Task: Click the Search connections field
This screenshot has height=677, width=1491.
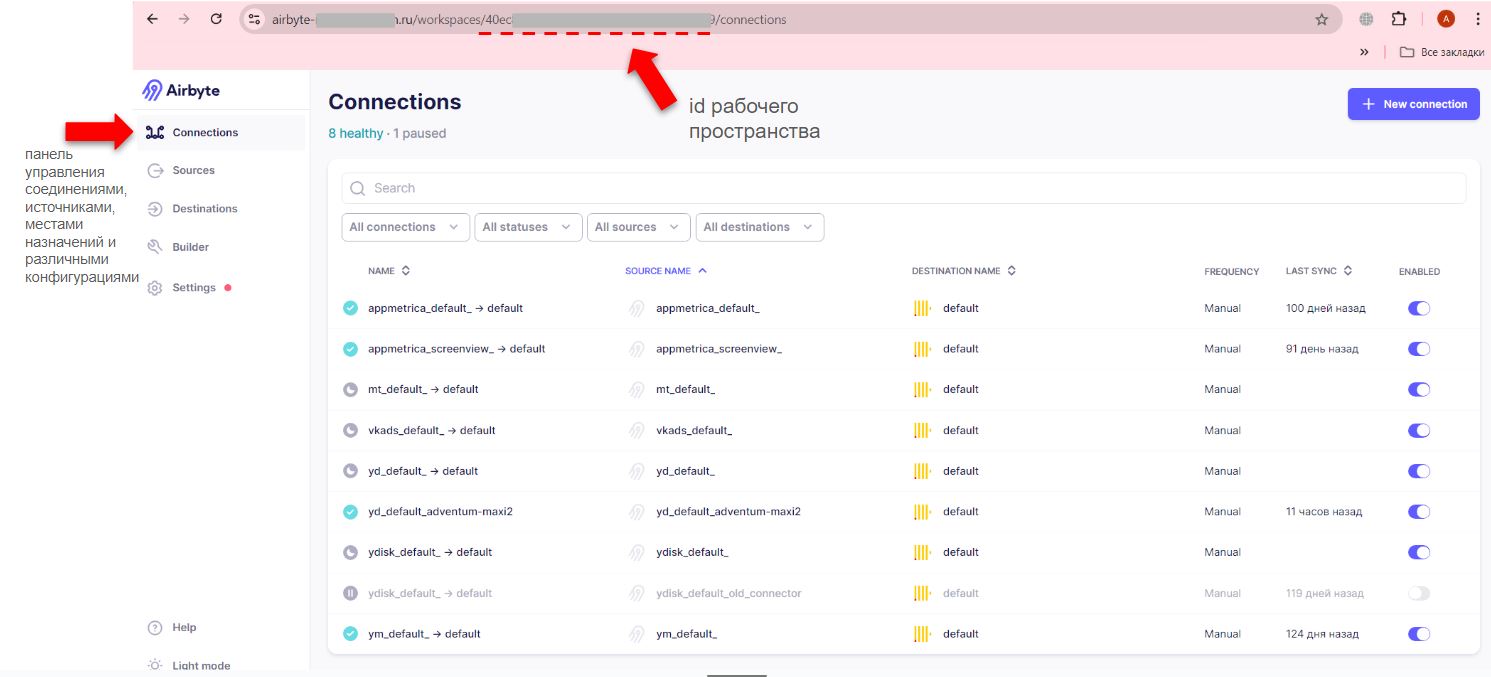Action: [x=904, y=188]
